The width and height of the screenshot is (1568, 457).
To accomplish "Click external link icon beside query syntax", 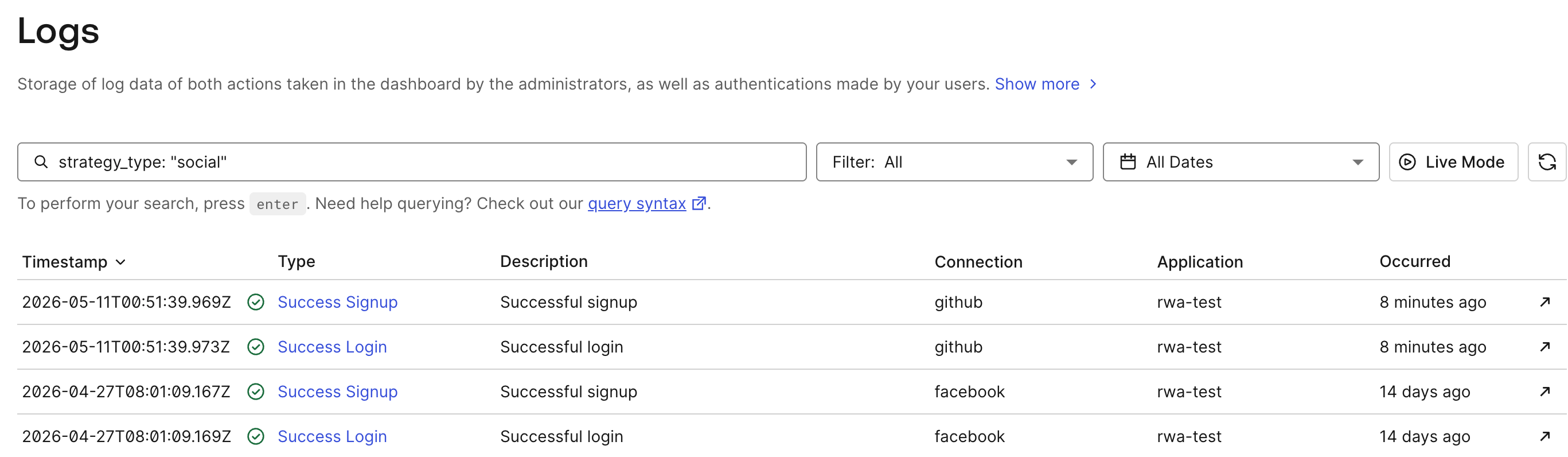I will coord(699,203).
